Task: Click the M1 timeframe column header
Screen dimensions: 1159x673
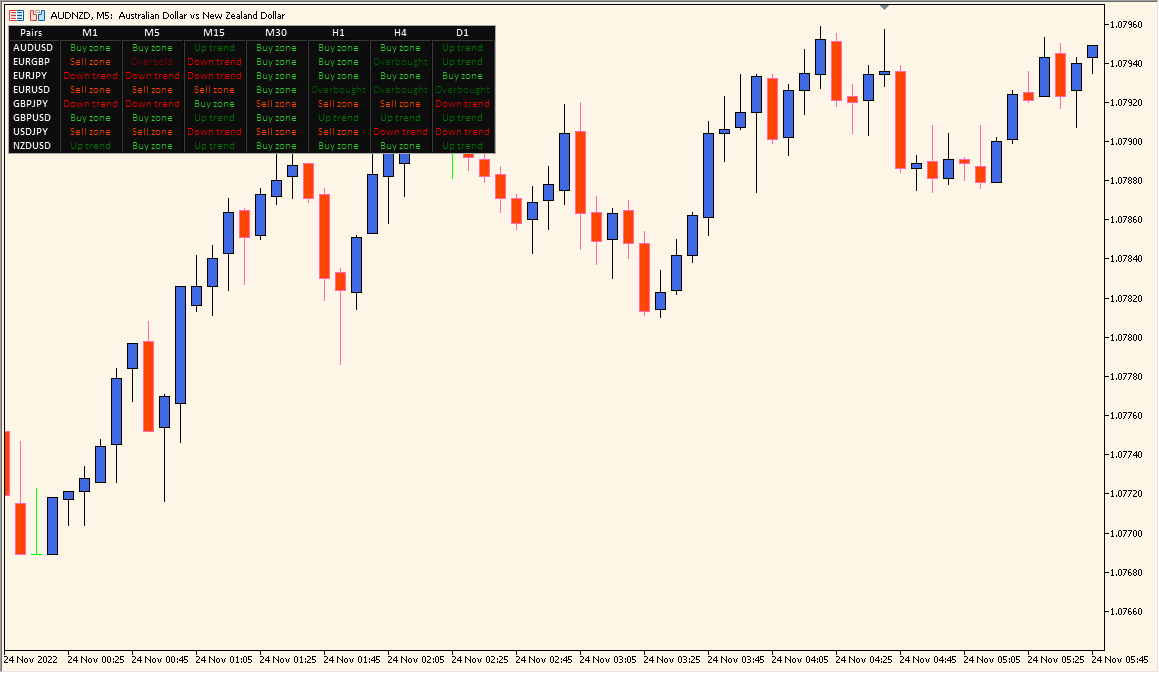Action: click(x=90, y=32)
